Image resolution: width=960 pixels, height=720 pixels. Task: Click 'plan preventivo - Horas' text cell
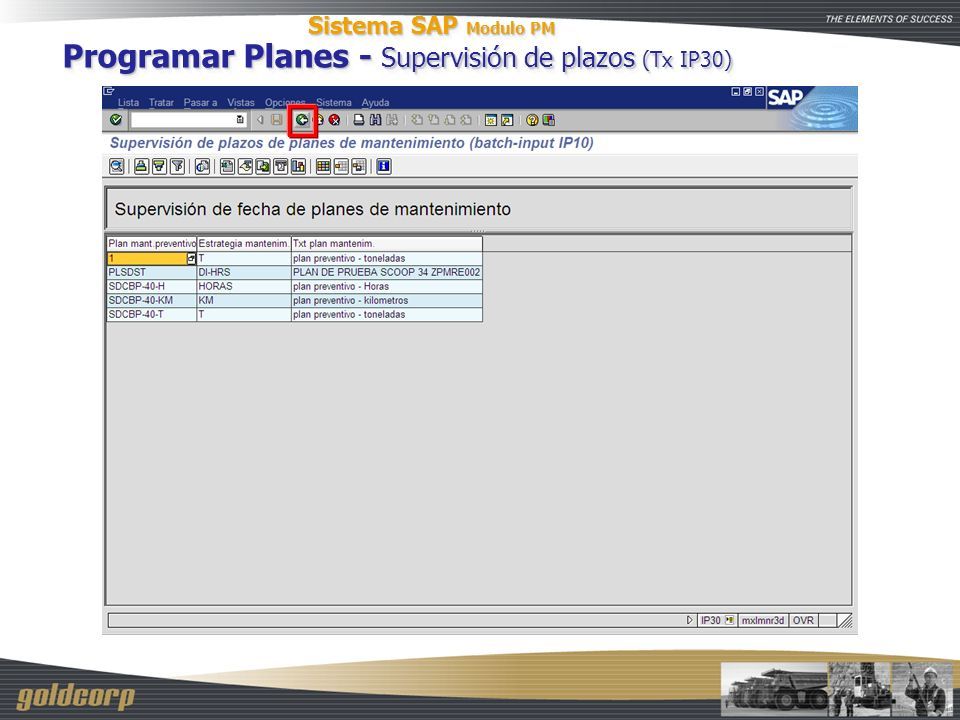click(x=386, y=287)
